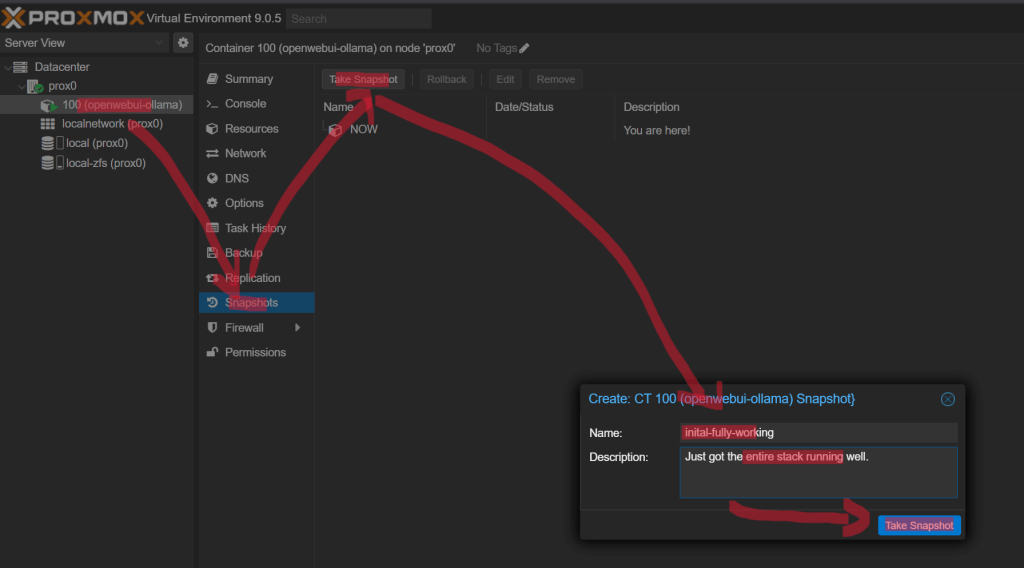The height and width of the screenshot is (568, 1024).
Task: Click the Proxmox logo
Action: (72, 18)
